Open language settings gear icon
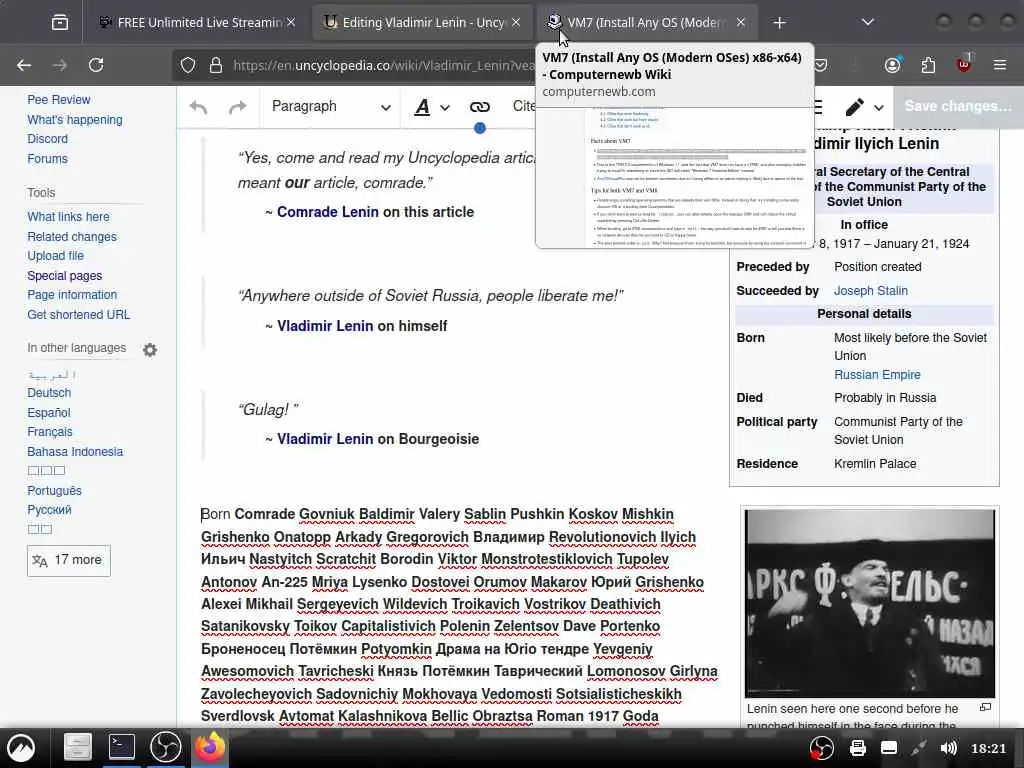This screenshot has height=768, width=1024. (150, 350)
